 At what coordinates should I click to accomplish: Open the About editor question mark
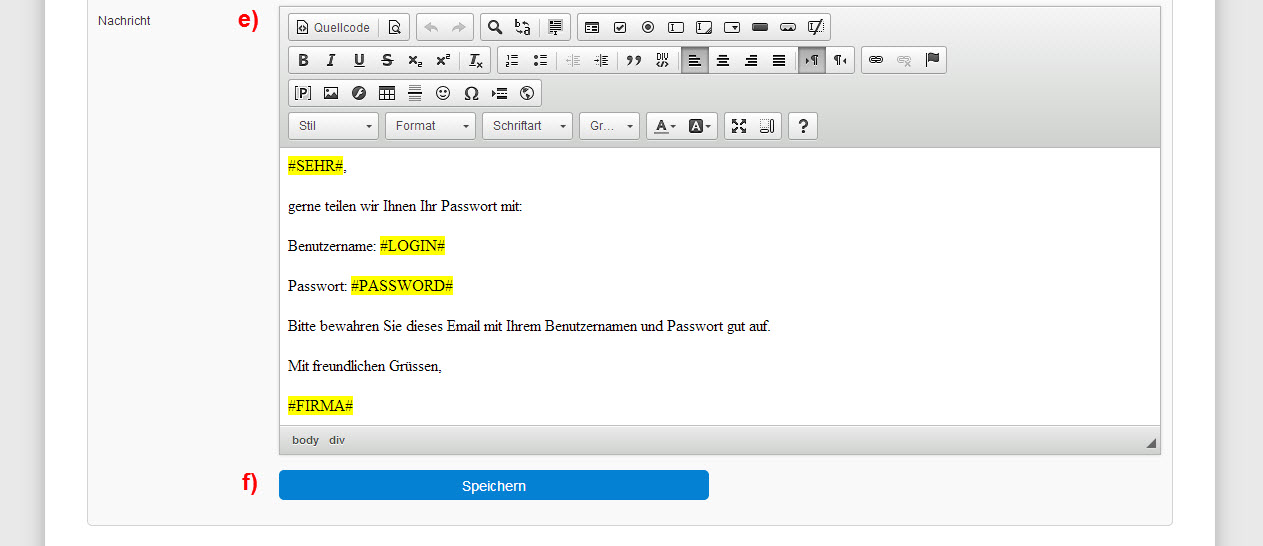pyautogui.click(x=803, y=126)
